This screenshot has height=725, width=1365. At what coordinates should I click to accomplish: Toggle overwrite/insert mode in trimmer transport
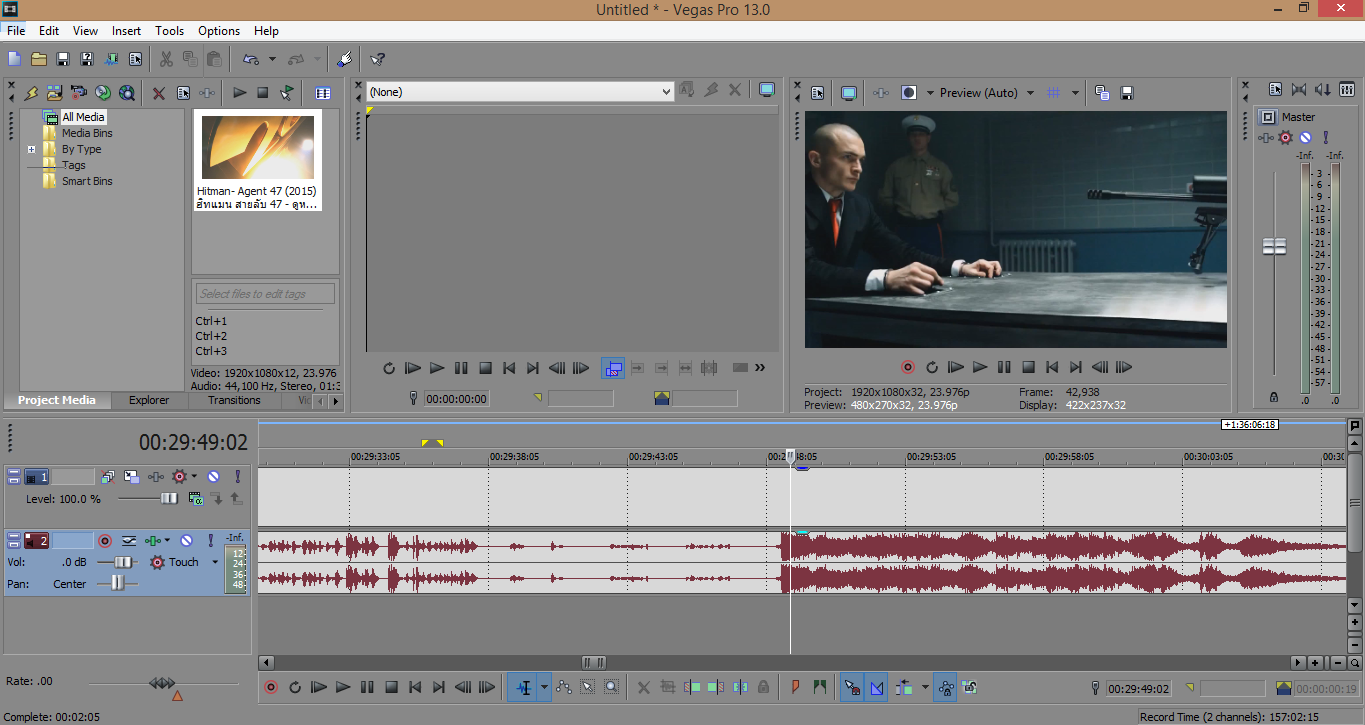pyautogui.click(x=613, y=368)
